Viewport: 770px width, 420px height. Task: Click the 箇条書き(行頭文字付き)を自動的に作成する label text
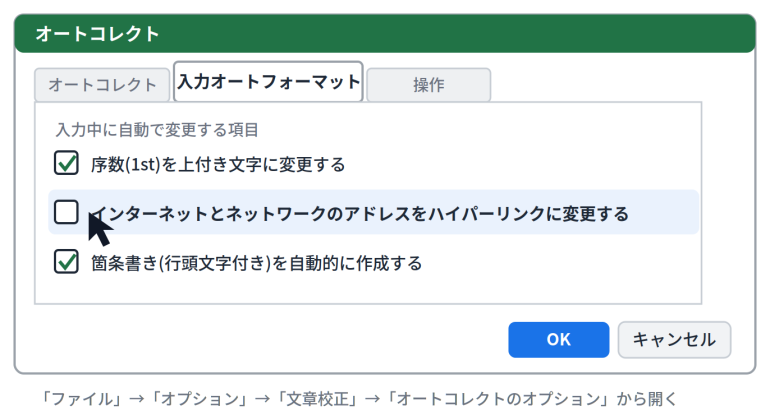pos(256,263)
